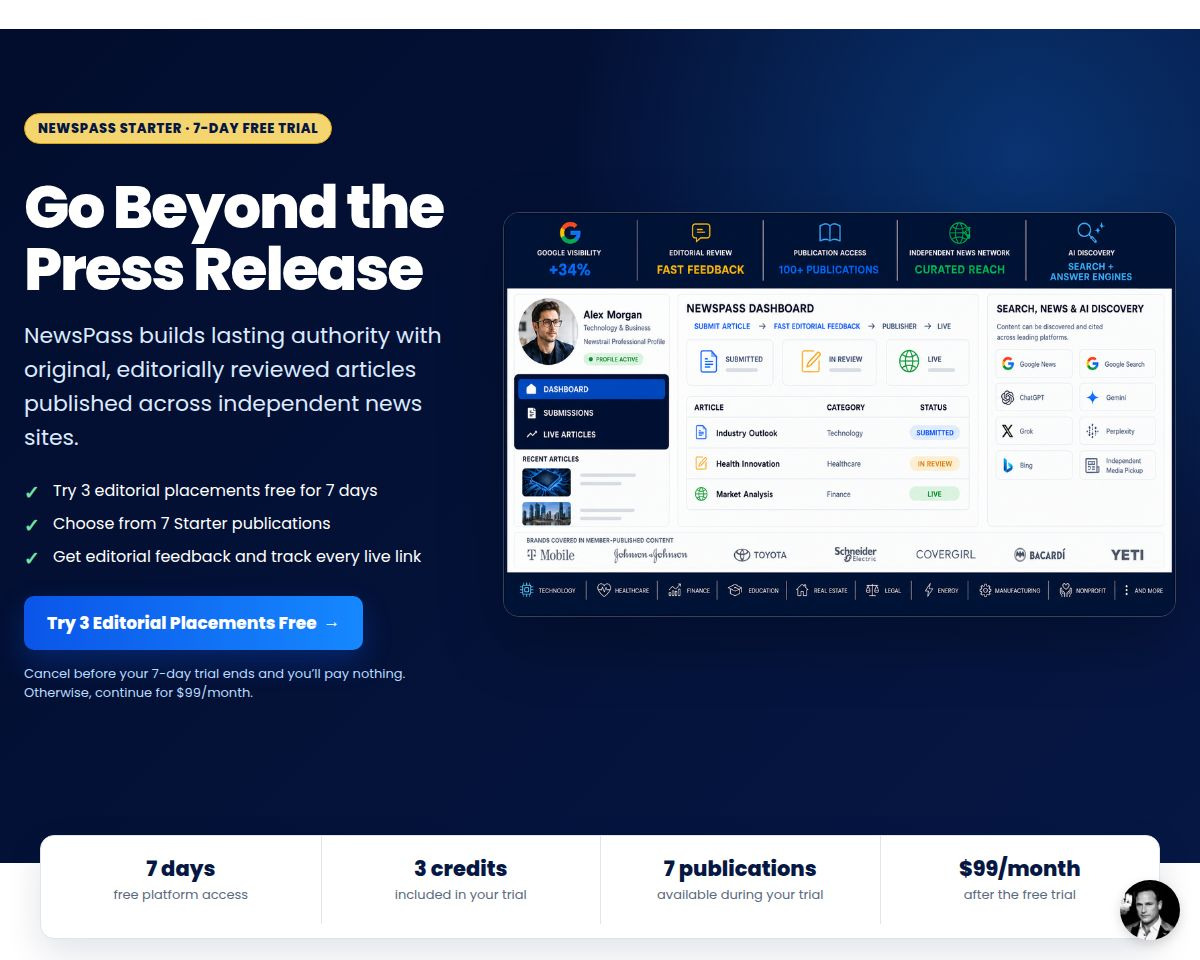Click the Go Beyond the Press Release headline
The width and height of the screenshot is (1200, 960).
234,238
